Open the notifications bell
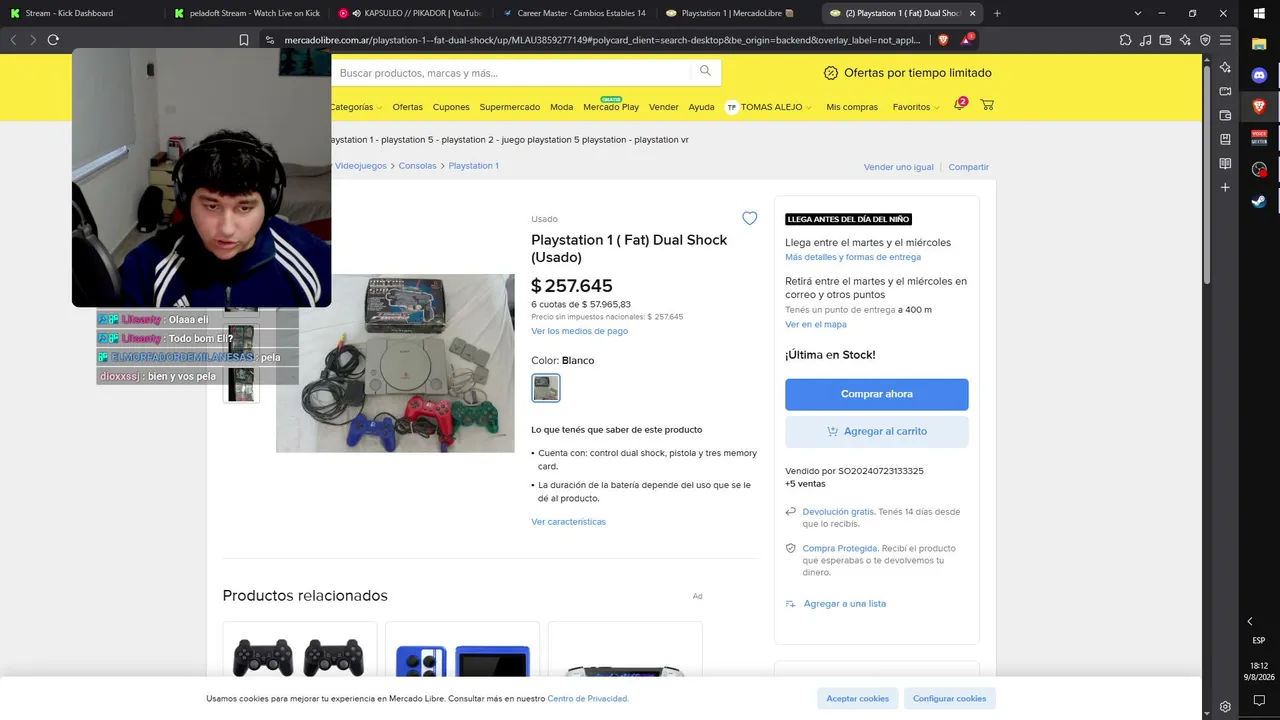 coord(958,105)
